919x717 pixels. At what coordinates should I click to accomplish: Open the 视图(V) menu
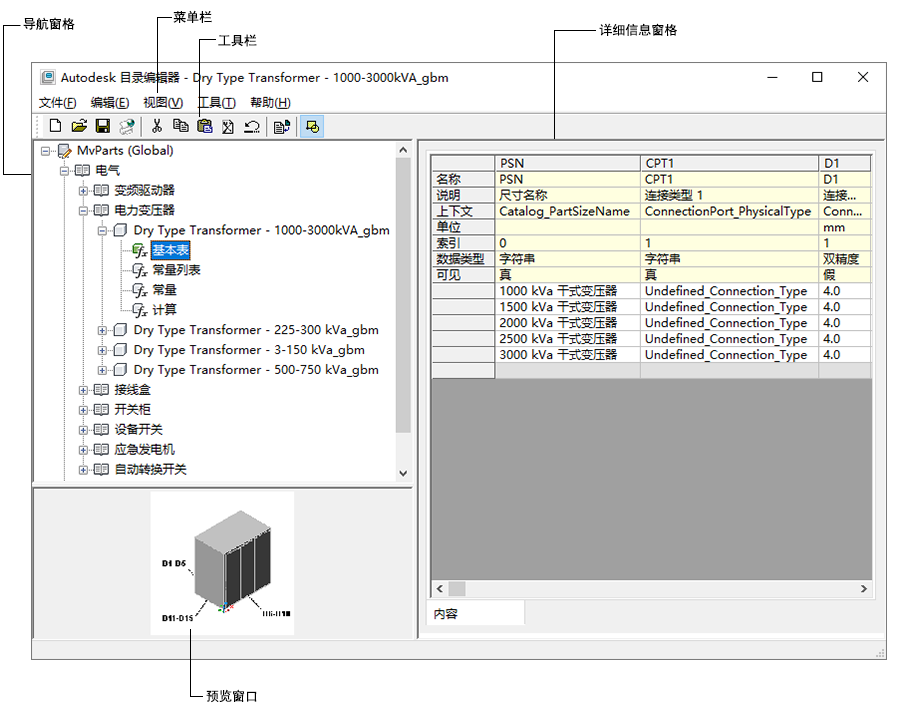(x=164, y=103)
